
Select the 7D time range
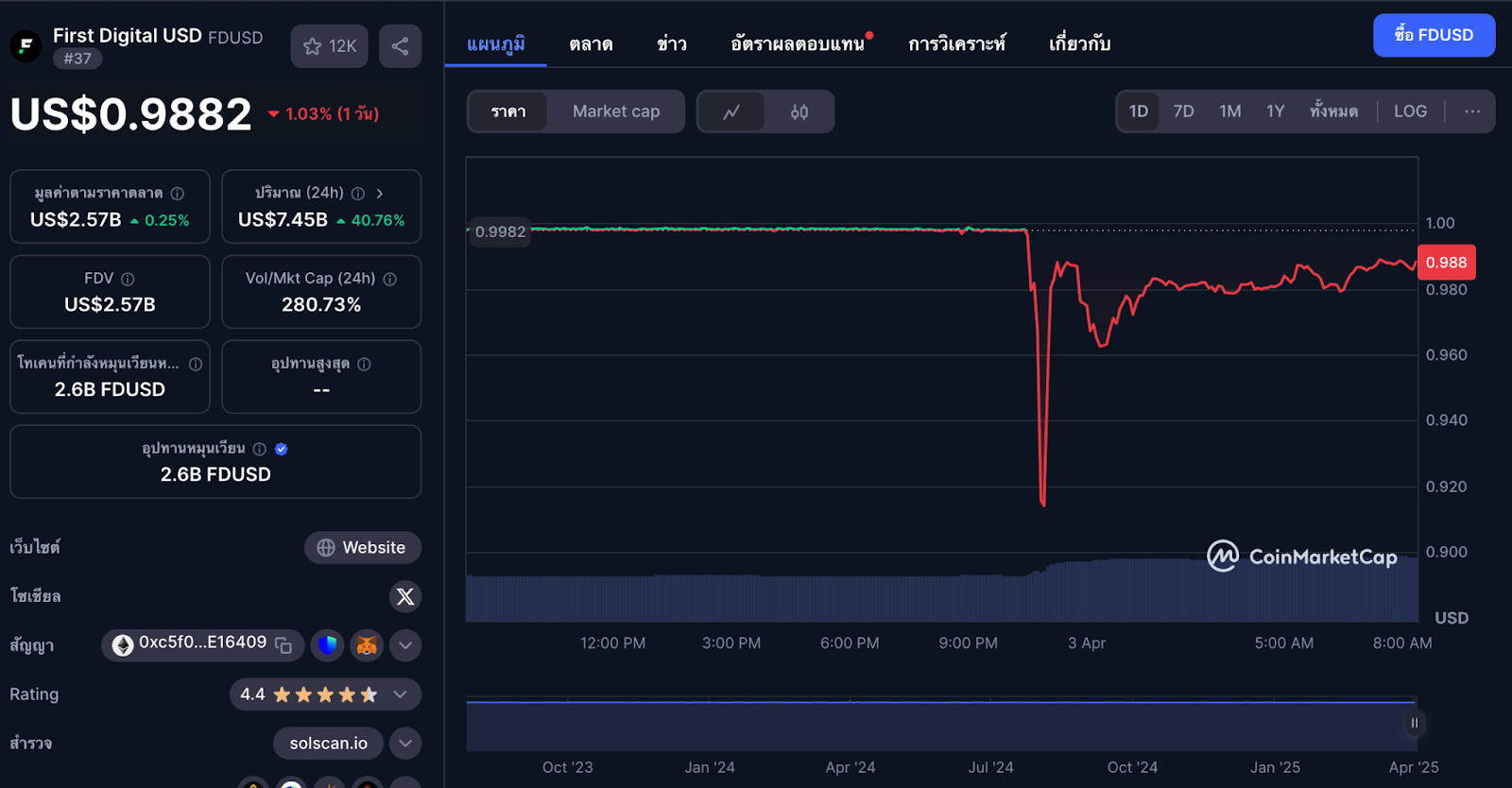[x=1183, y=111]
